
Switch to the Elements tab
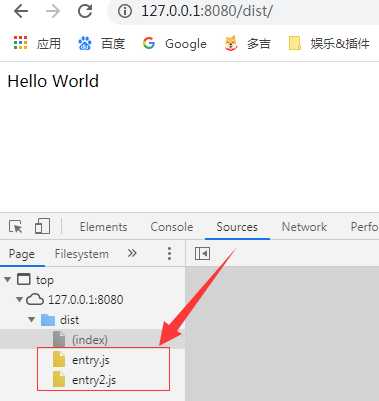[103, 227]
